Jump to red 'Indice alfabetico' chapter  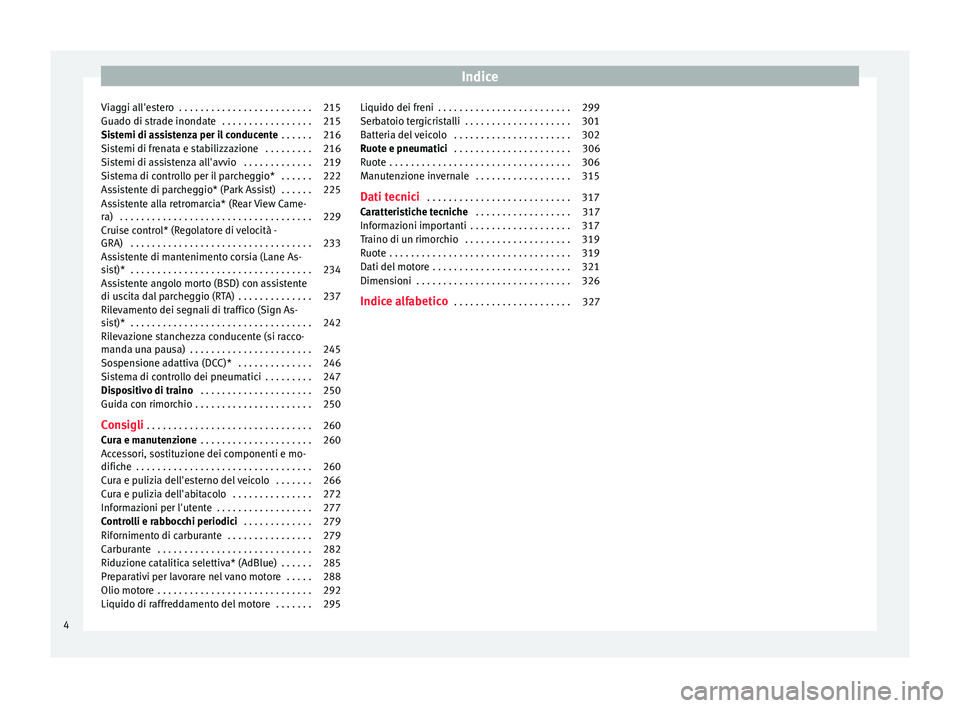(x=404, y=301)
